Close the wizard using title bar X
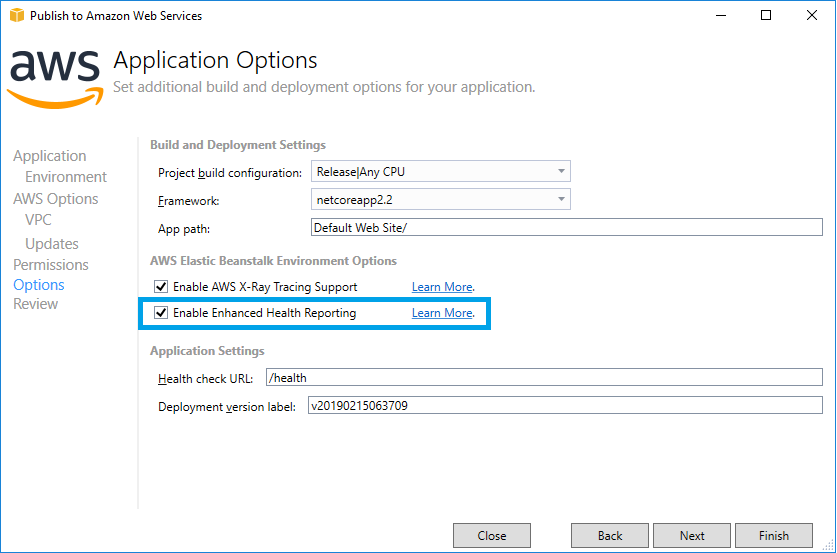 pos(811,15)
